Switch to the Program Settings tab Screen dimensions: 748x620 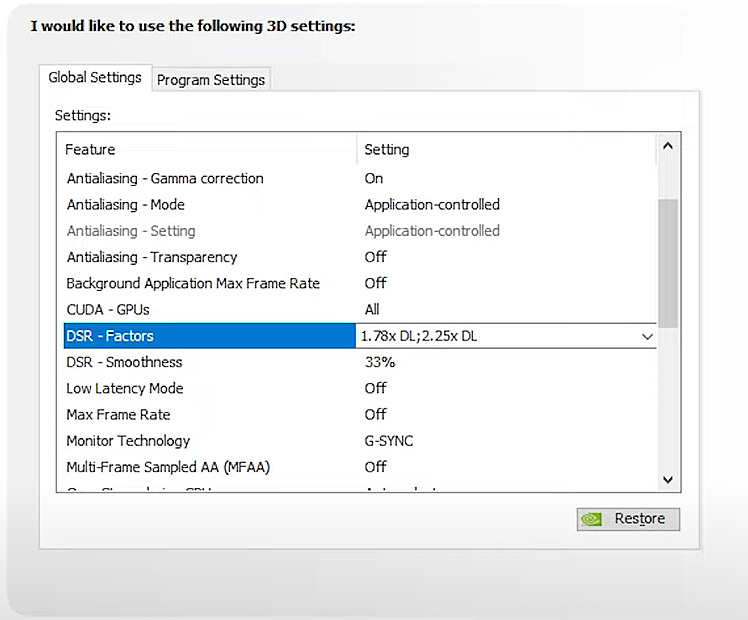click(211, 80)
